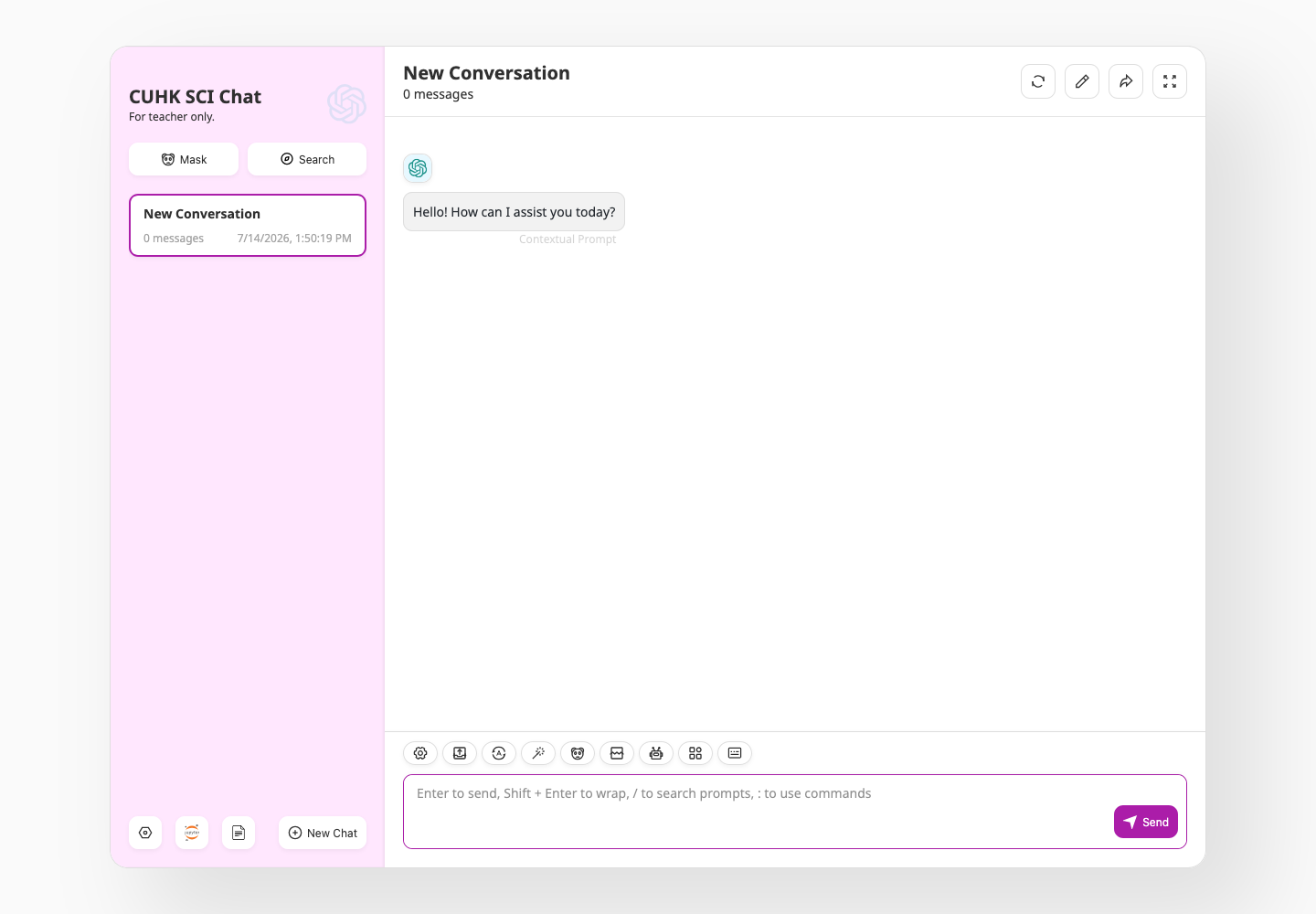Viewport: 1316px width, 914px height.
Task: Select model using the robot icon
Action: [656, 753]
